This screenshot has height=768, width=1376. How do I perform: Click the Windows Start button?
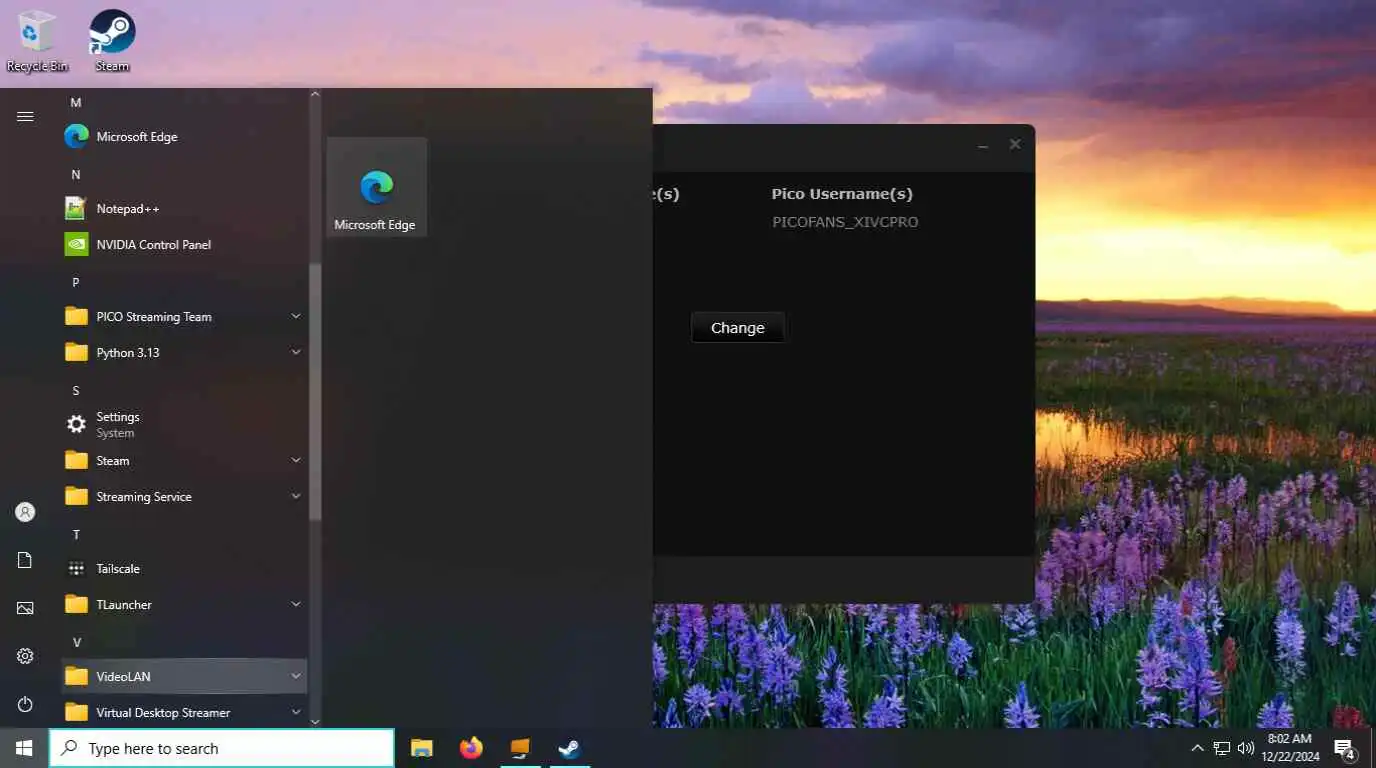click(x=24, y=748)
